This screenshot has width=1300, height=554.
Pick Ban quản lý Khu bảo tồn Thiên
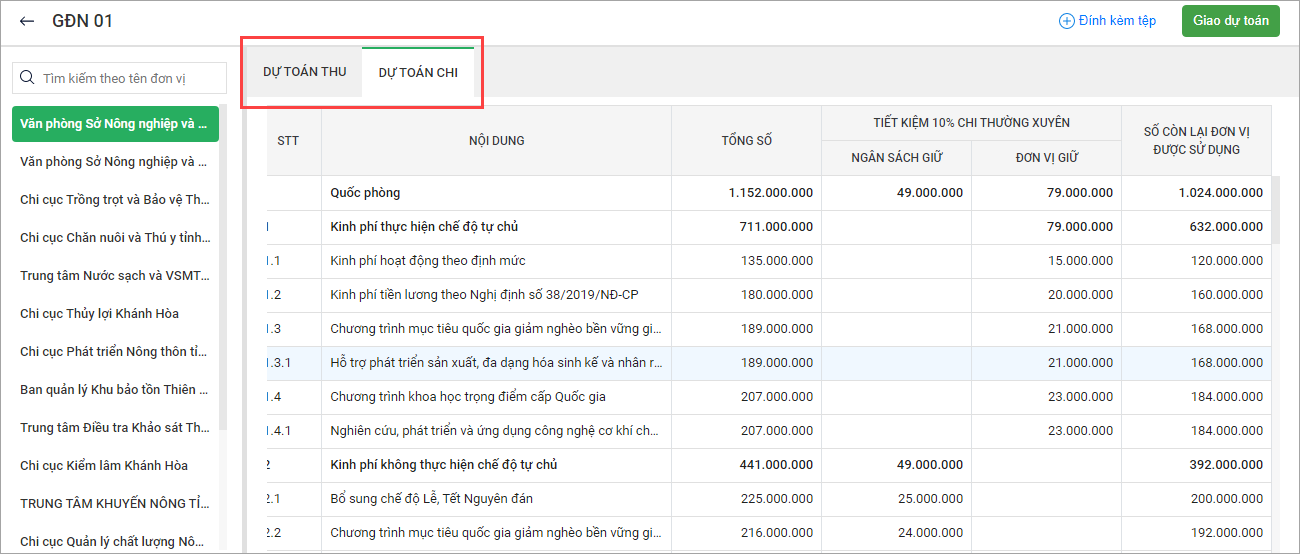(113, 389)
